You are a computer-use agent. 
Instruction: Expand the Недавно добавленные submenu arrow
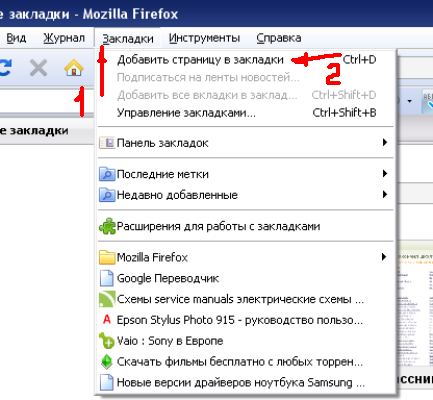pyautogui.click(x=385, y=194)
